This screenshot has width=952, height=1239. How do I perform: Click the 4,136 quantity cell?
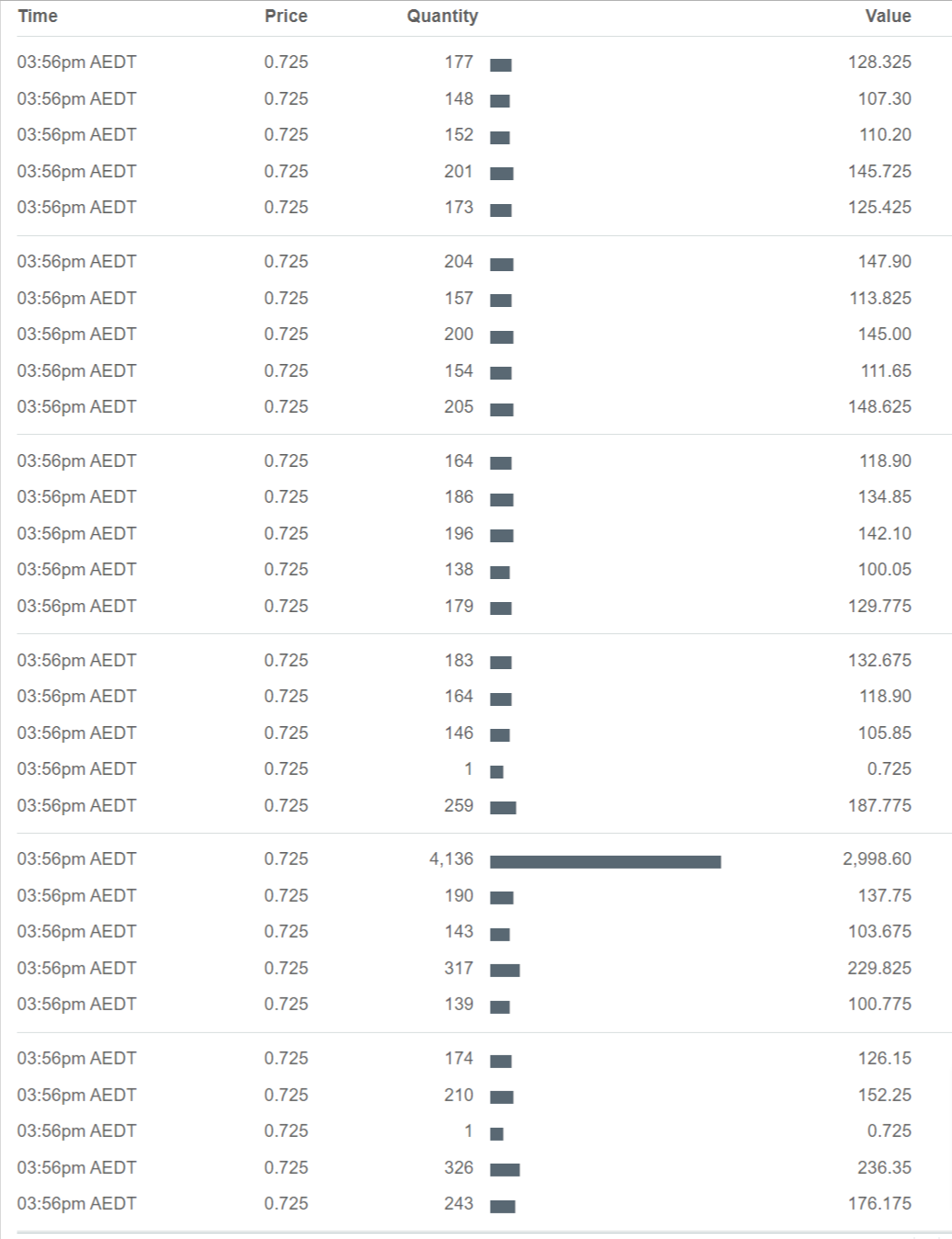(451, 859)
